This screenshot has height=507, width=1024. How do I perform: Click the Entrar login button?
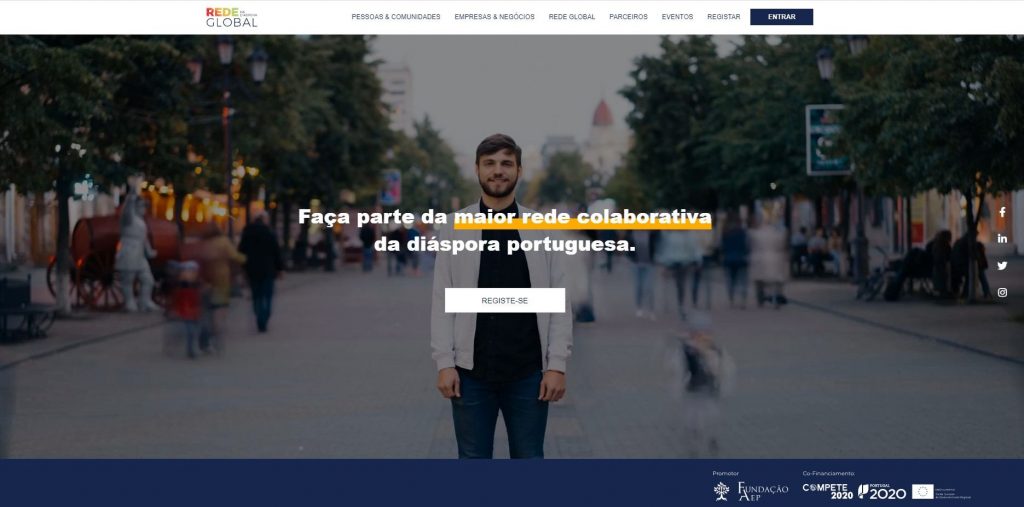(x=781, y=17)
